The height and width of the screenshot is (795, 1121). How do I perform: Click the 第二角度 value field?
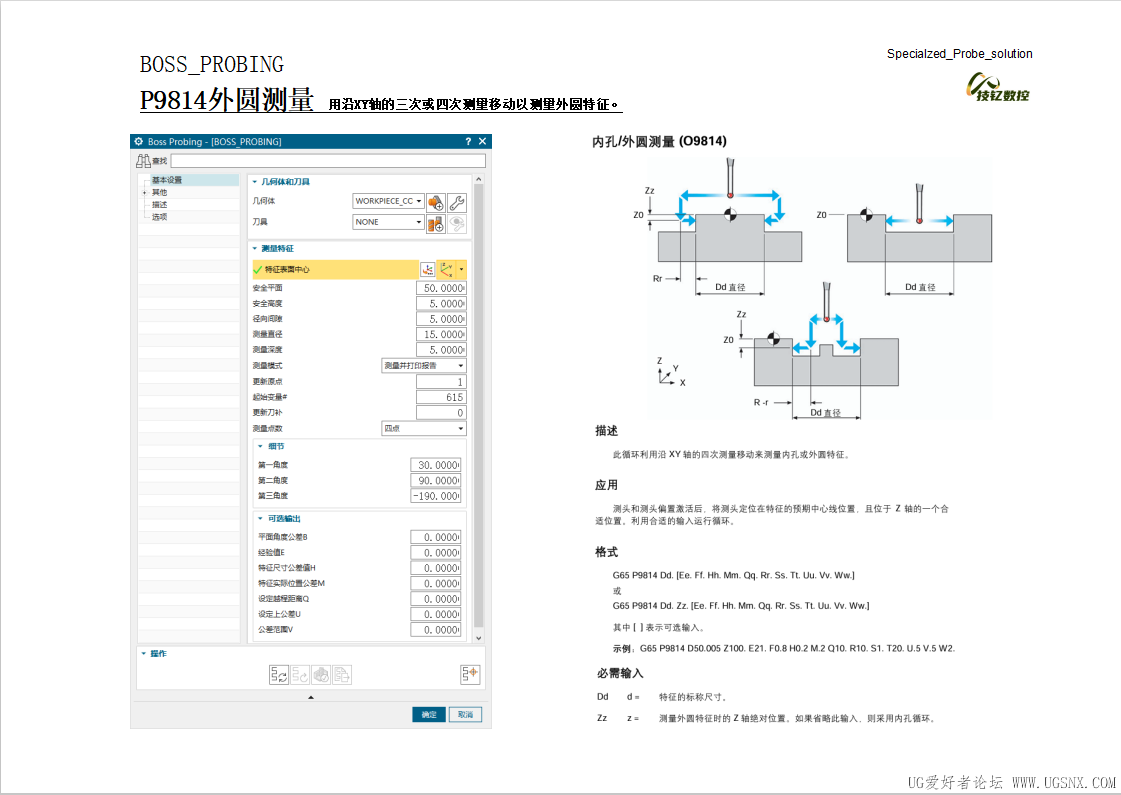point(435,480)
